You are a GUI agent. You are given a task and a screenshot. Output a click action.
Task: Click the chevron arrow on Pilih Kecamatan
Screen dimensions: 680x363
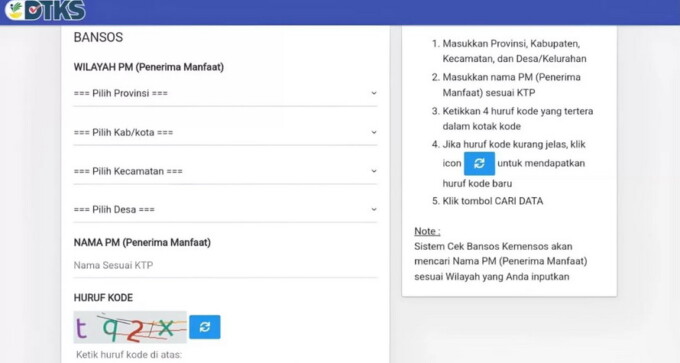374,171
